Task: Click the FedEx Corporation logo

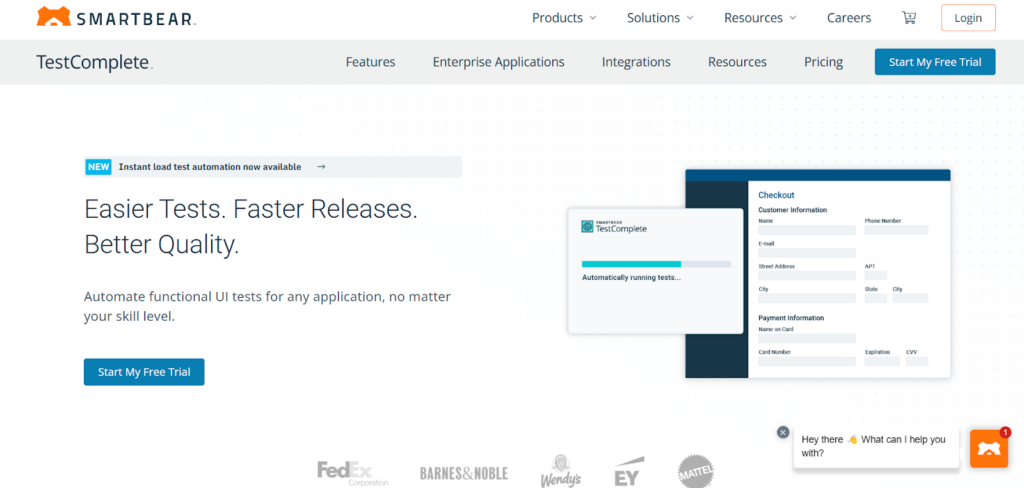Action: coord(353,473)
